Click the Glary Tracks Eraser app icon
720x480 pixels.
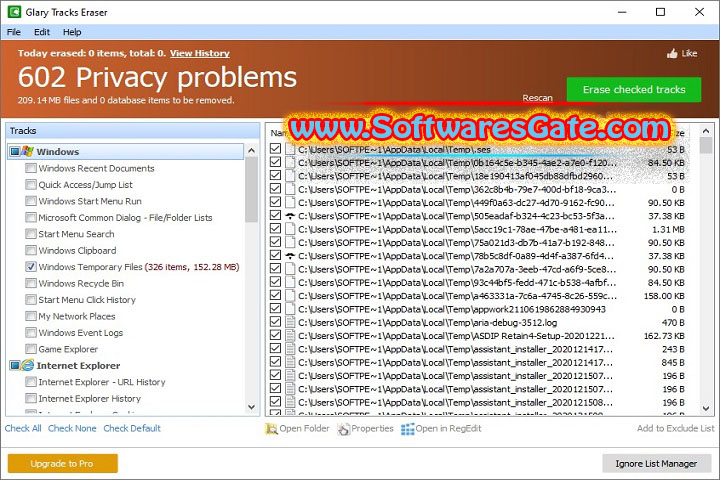click(14, 12)
